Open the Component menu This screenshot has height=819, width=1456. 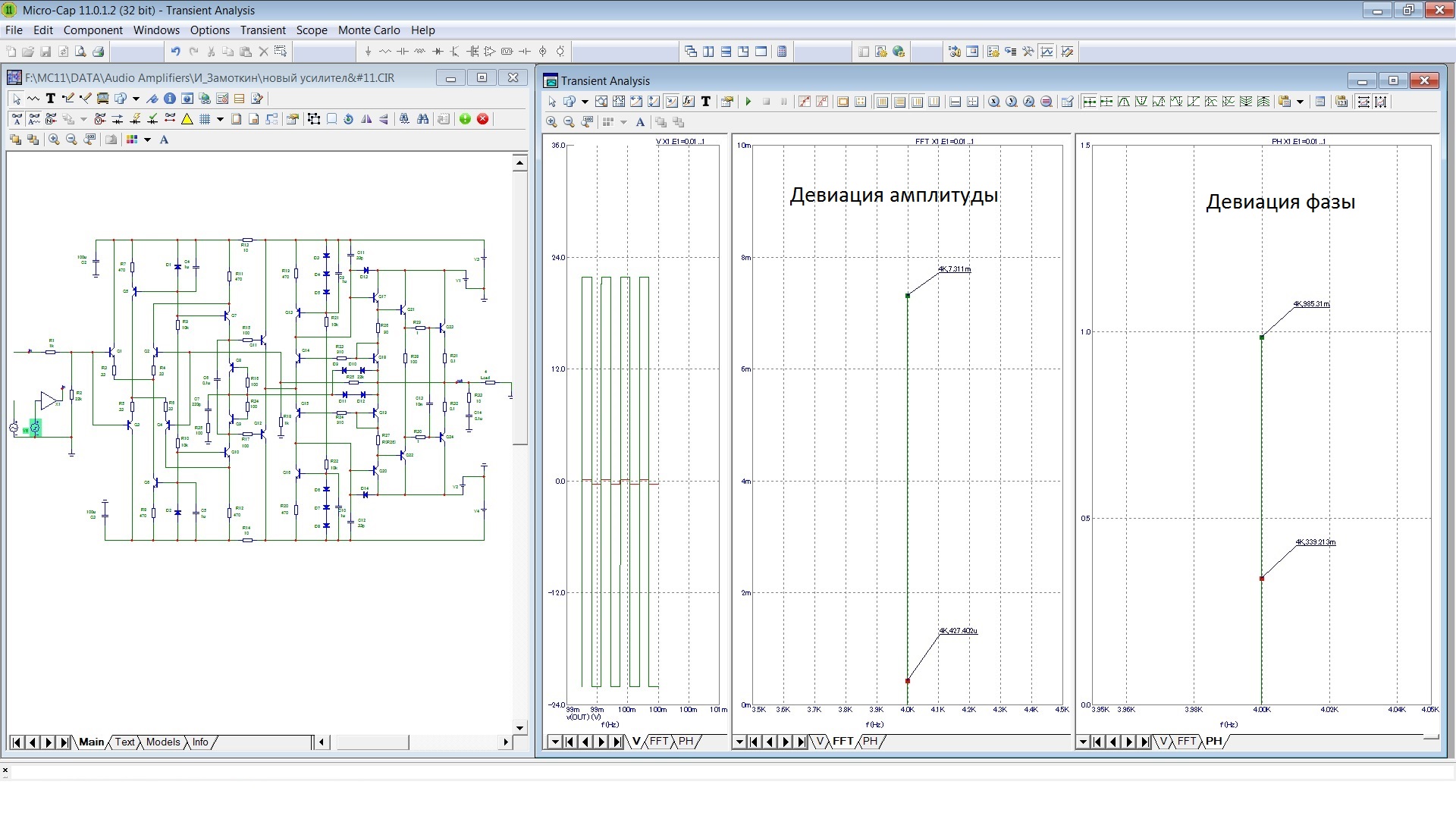click(x=93, y=30)
